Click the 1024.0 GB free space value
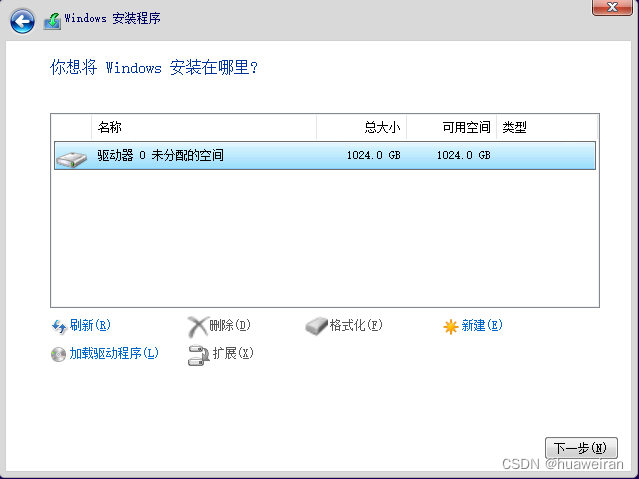The height and width of the screenshot is (479, 639). point(463,155)
